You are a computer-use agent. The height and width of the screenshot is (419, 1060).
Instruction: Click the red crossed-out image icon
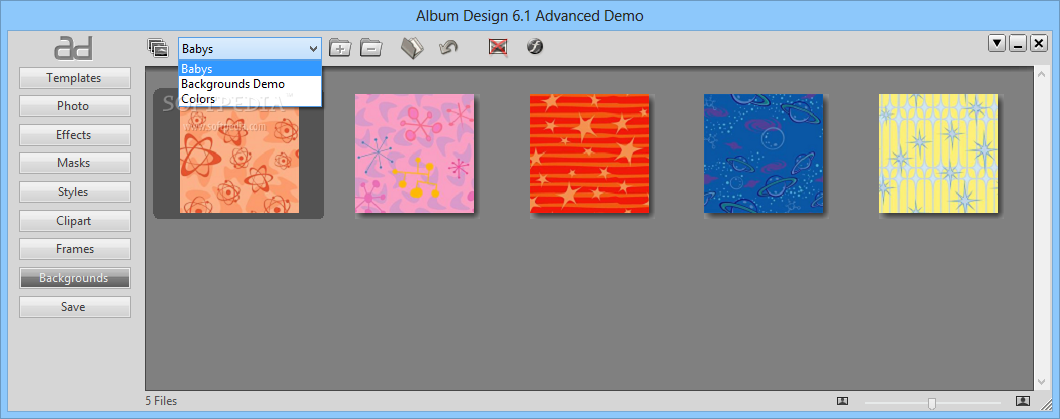(x=498, y=47)
